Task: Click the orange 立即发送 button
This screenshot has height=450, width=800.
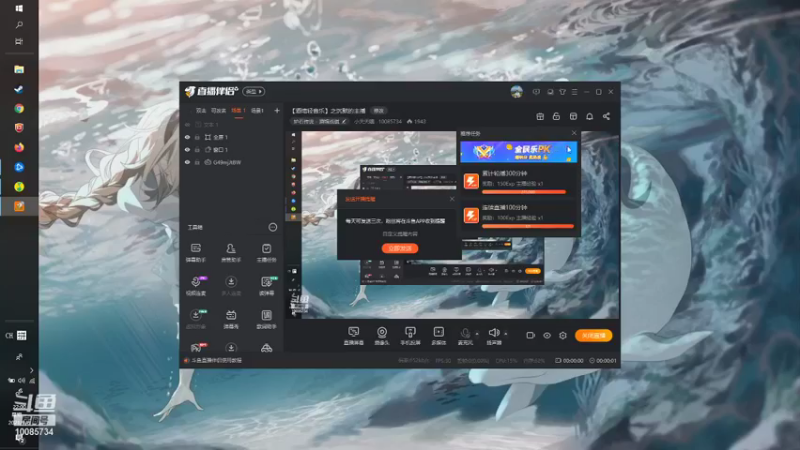Action: (x=400, y=248)
